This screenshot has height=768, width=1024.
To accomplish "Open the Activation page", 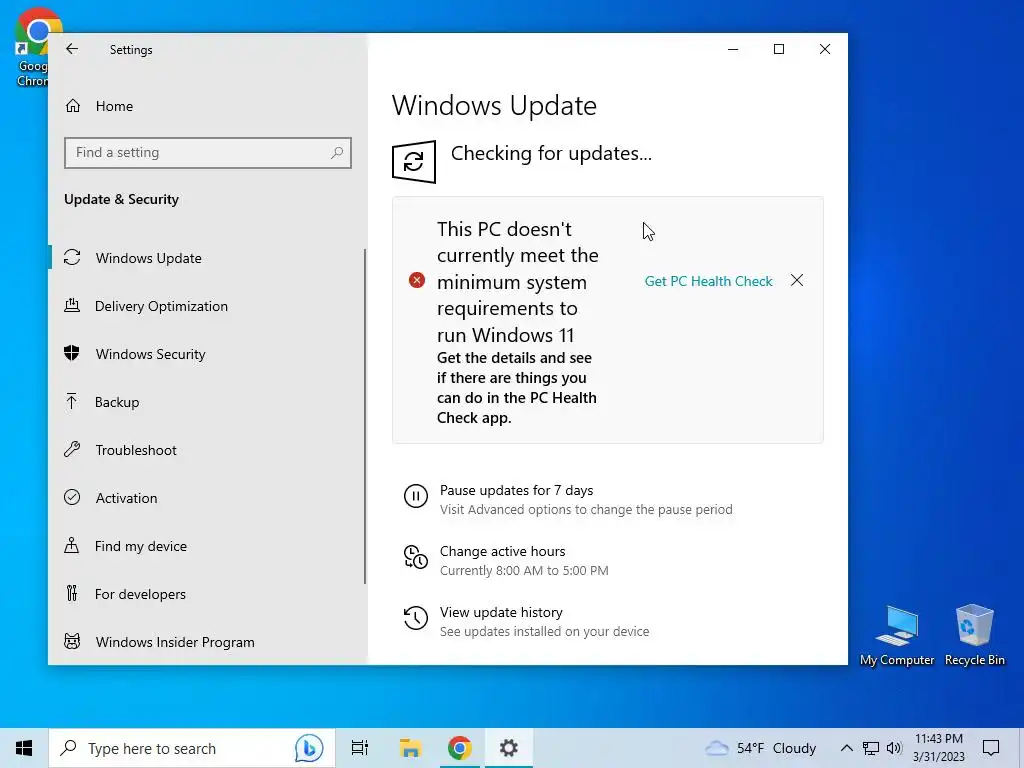I will pos(206,498).
